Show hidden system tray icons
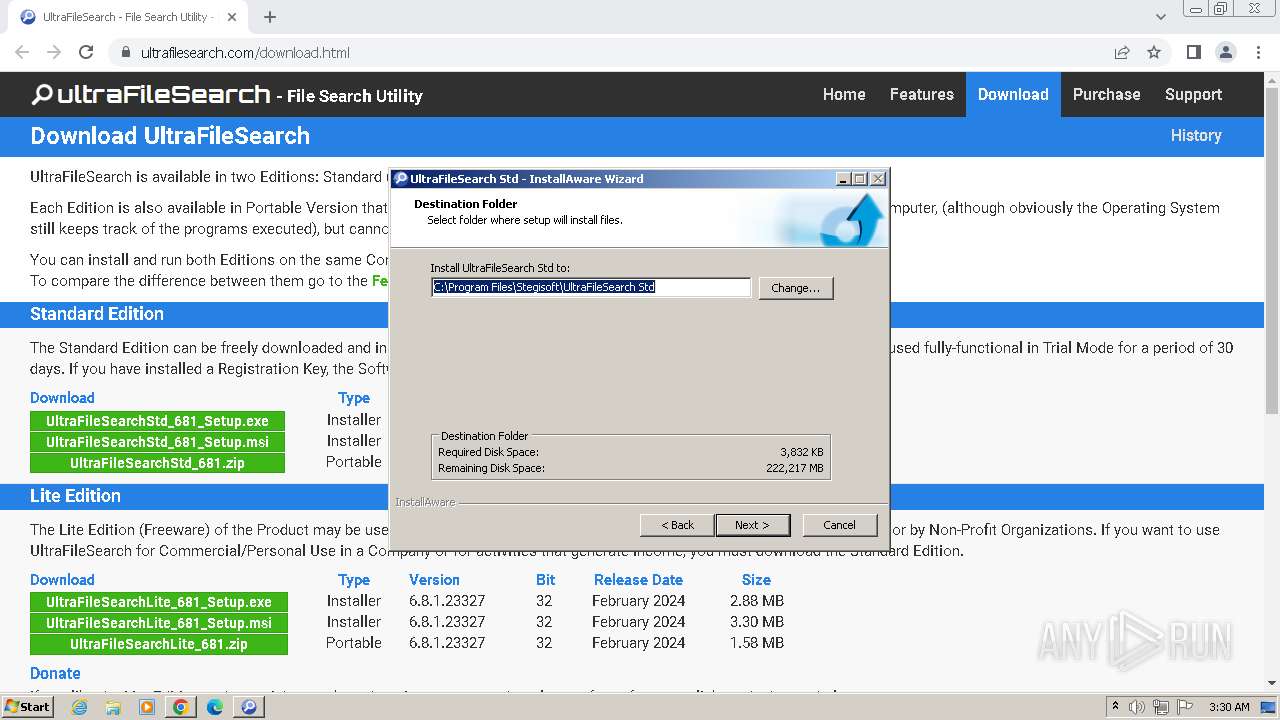 point(1115,707)
